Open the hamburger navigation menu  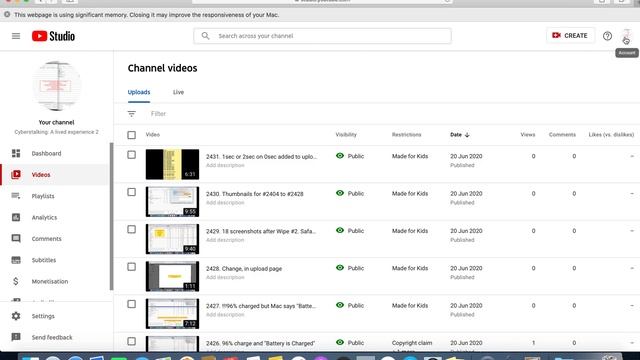pos(16,36)
